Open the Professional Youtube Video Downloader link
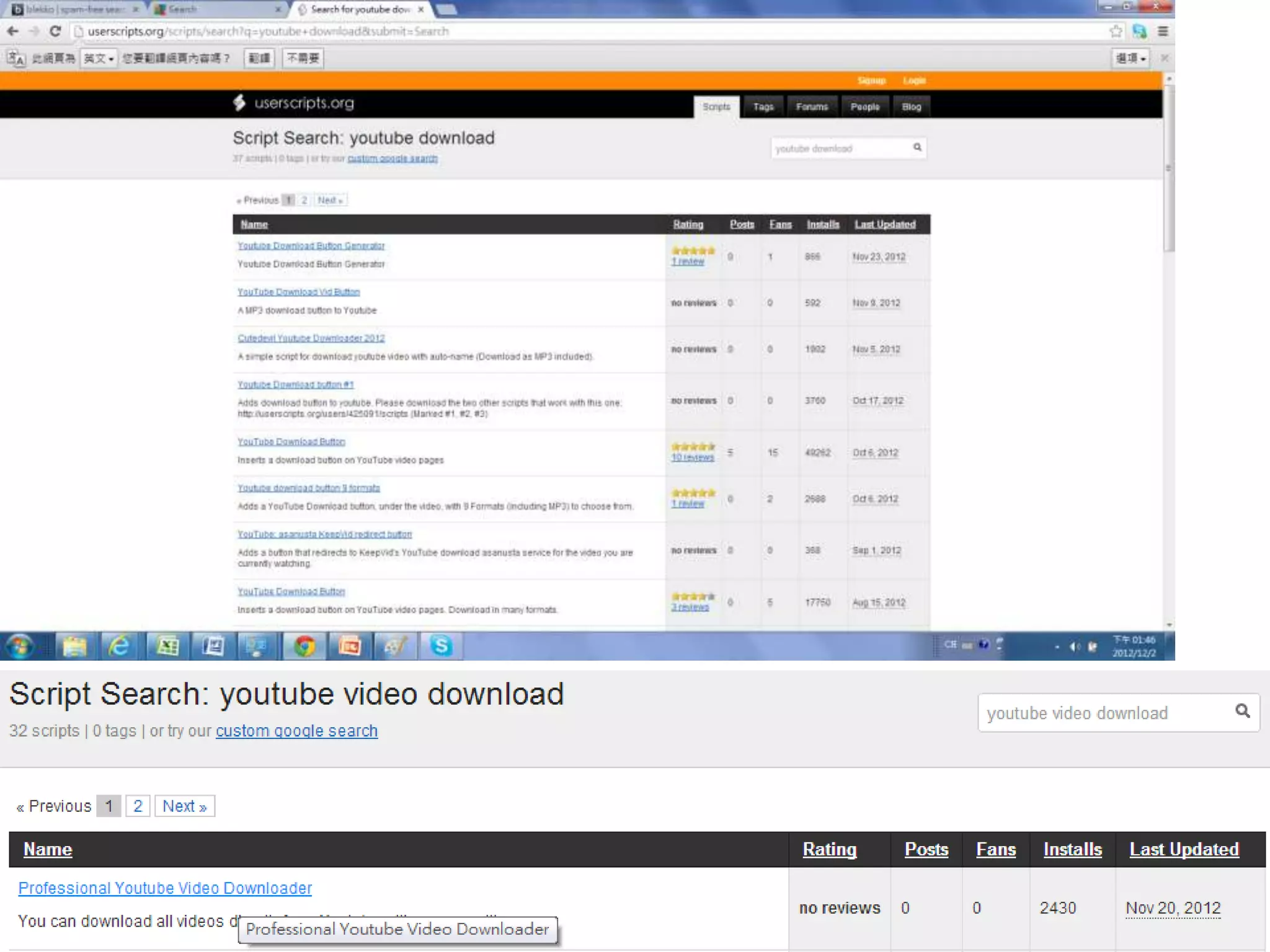 (x=165, y=888)
